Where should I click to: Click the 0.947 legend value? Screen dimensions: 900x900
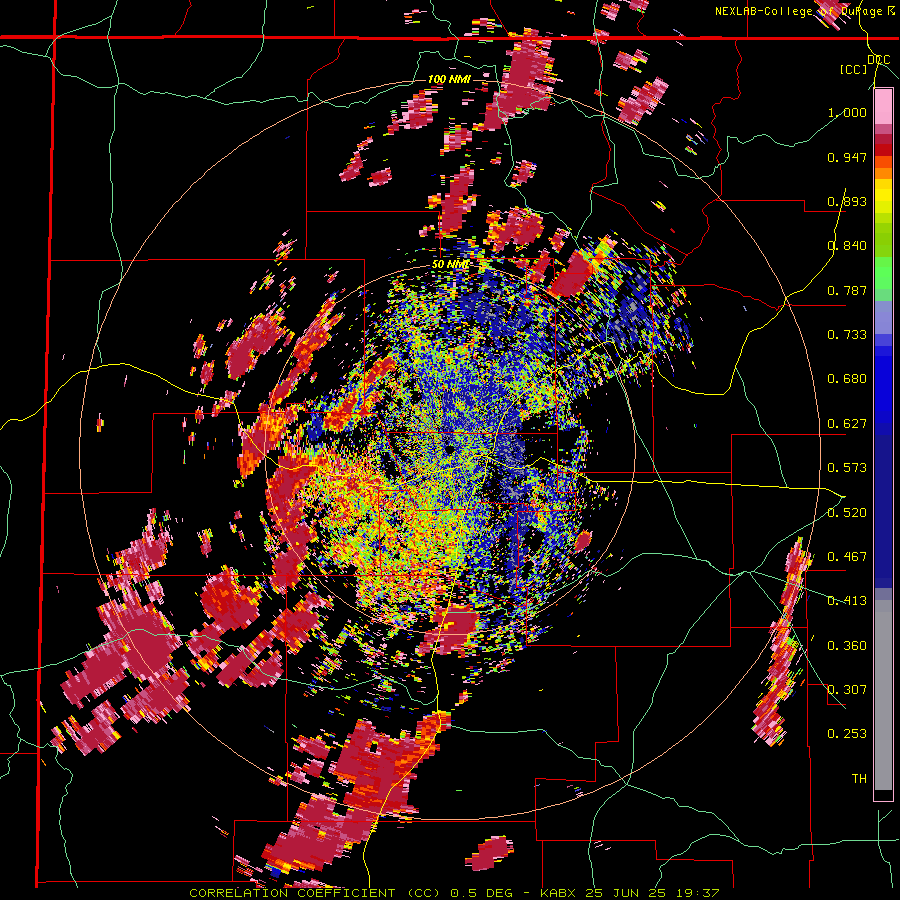pyautogui.click(x=847, y=157)
